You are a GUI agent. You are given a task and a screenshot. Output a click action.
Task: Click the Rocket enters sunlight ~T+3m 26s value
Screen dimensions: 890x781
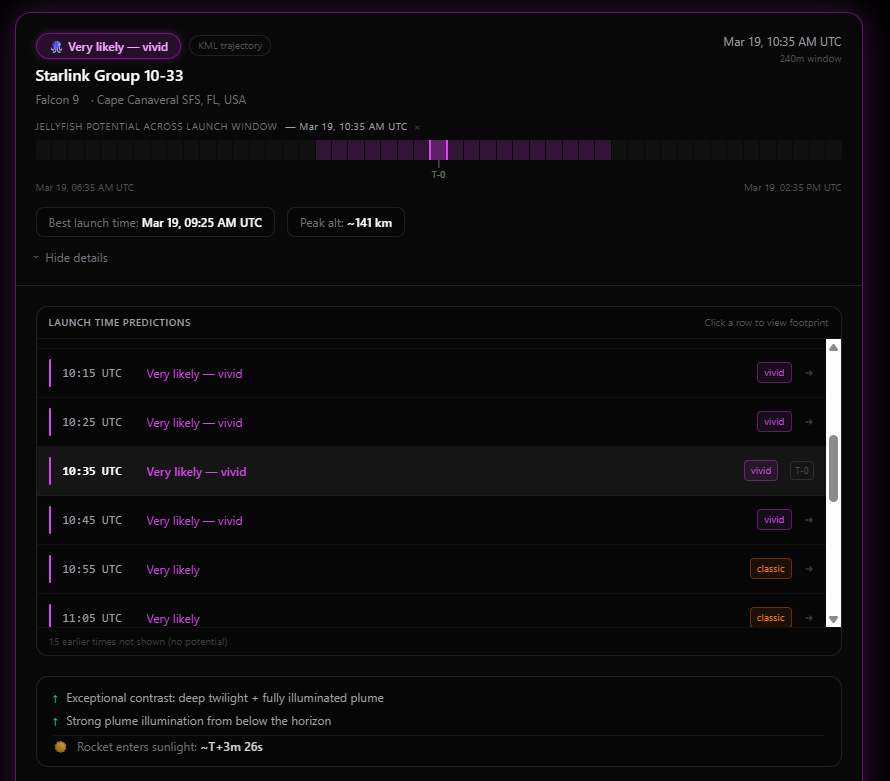232,747
